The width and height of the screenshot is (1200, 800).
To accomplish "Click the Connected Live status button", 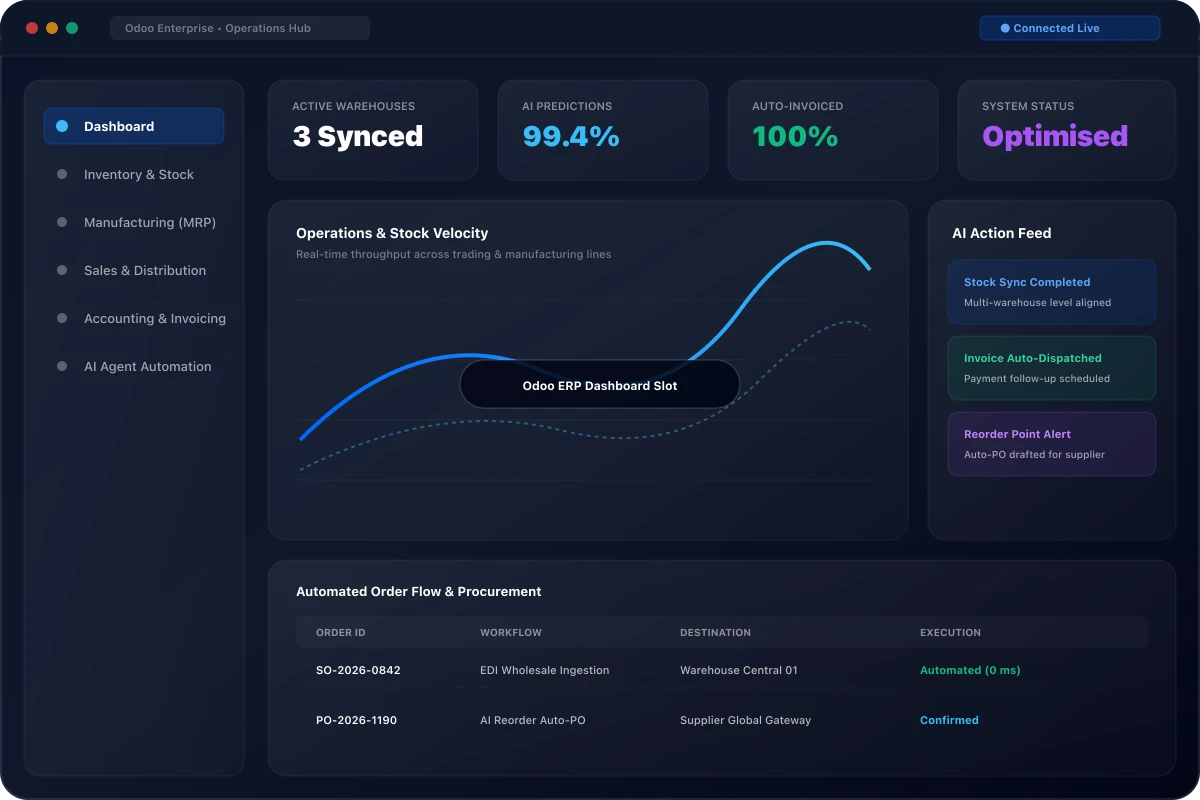I will coord(1069,28).
